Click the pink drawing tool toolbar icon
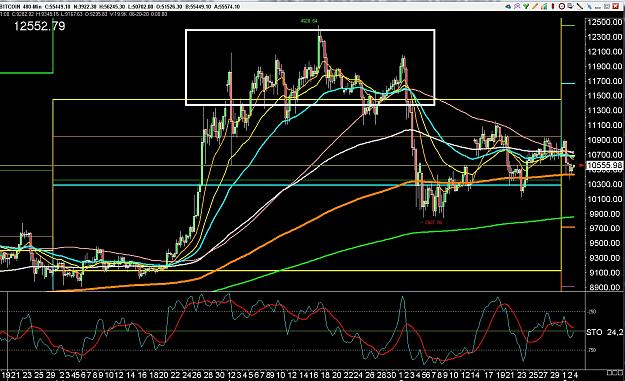Viewport: 625px width, 381px height. click(517, 6)
